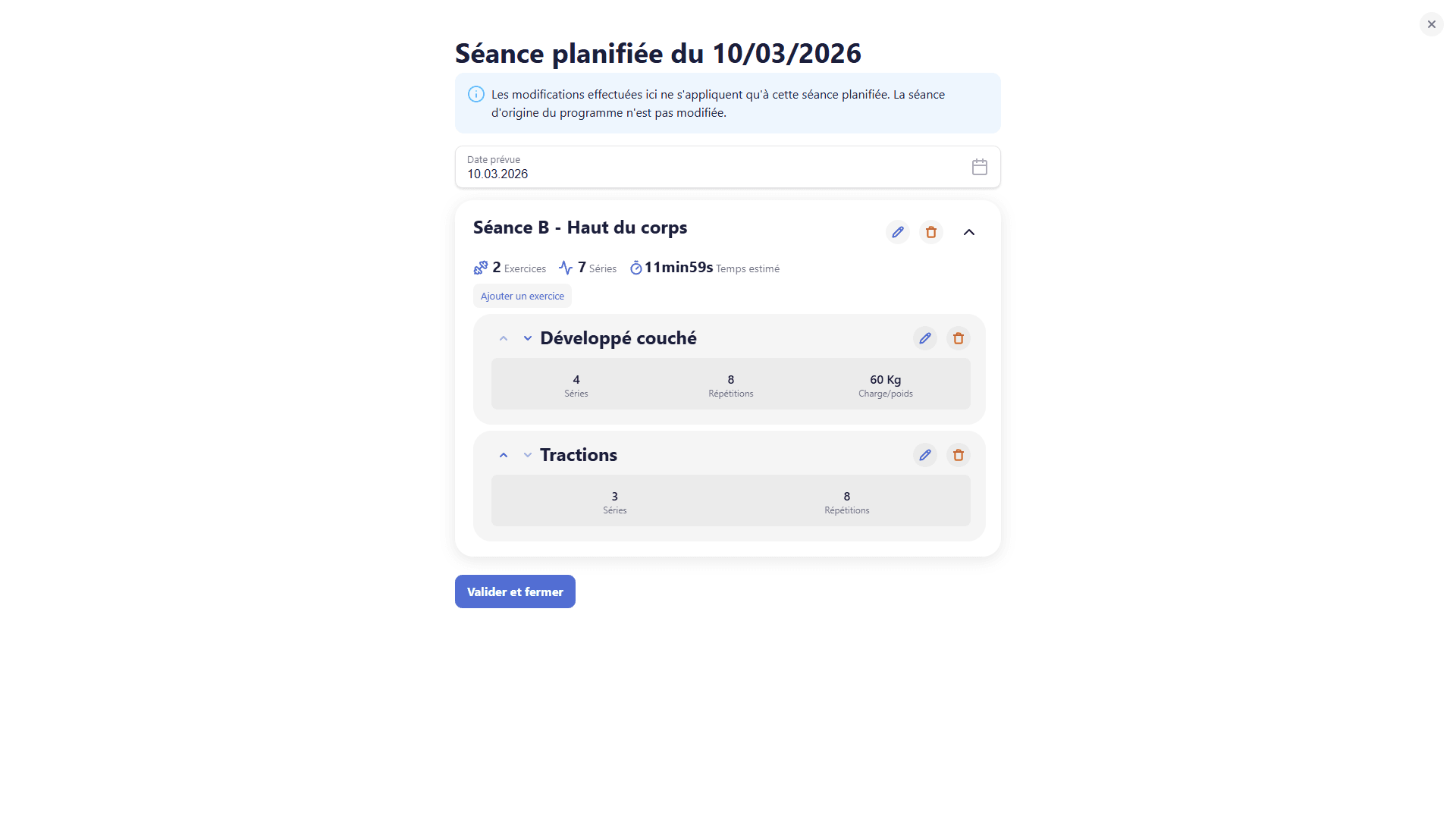This screenshot has width=1456, height=819.
Task: Close the planned session dialog
Action: pyautogui.click(x=1431, y=24)
